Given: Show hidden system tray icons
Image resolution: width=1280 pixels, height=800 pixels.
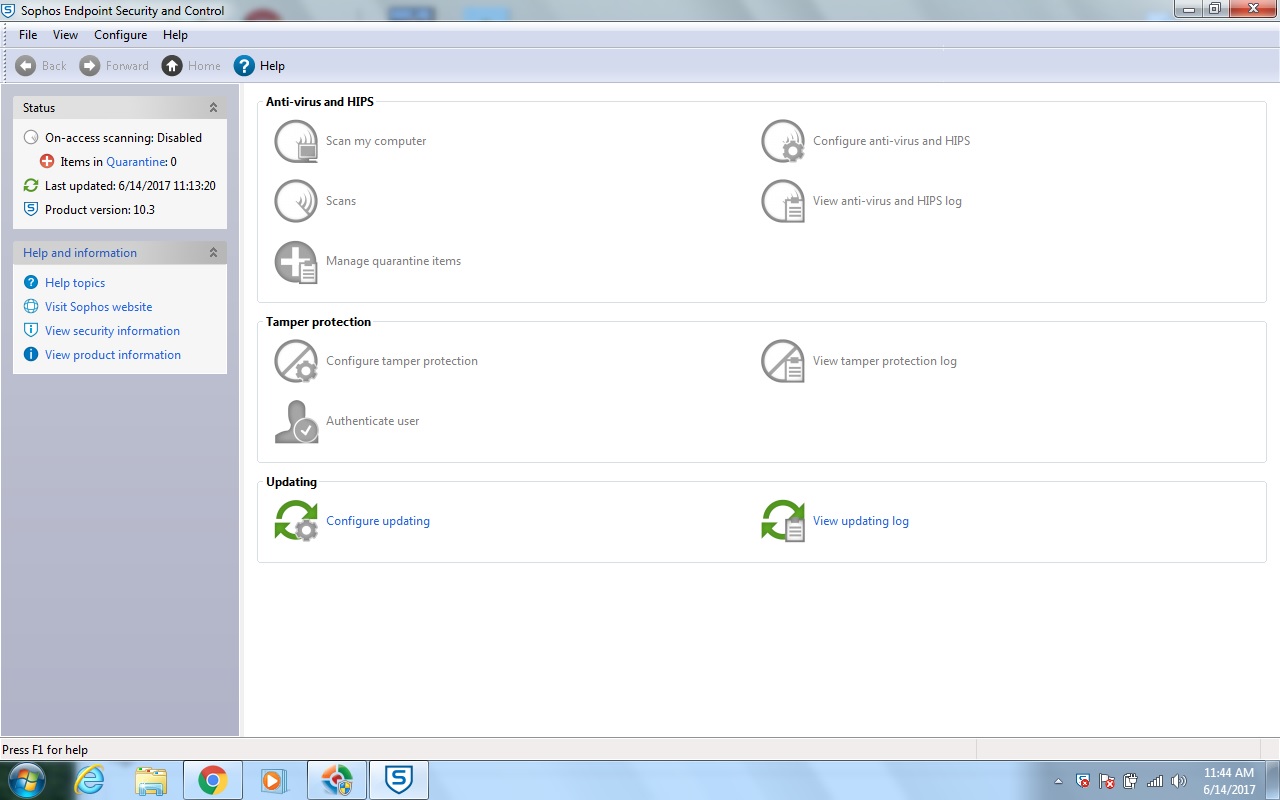Looking at the screenshot, I should coord(1059,781).
